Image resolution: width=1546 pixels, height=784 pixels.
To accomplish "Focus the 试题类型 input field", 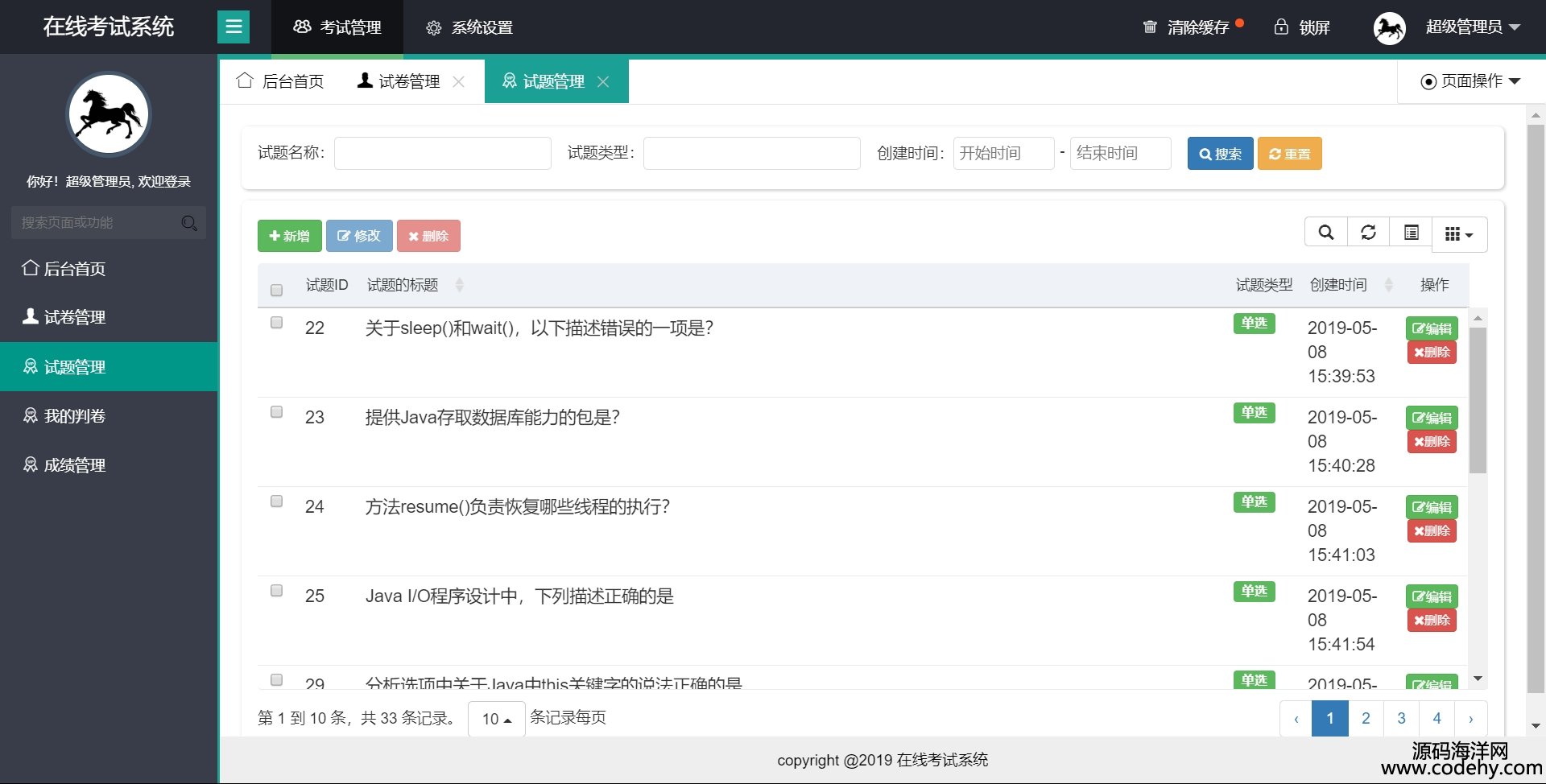I will click(x=752, y=153).
